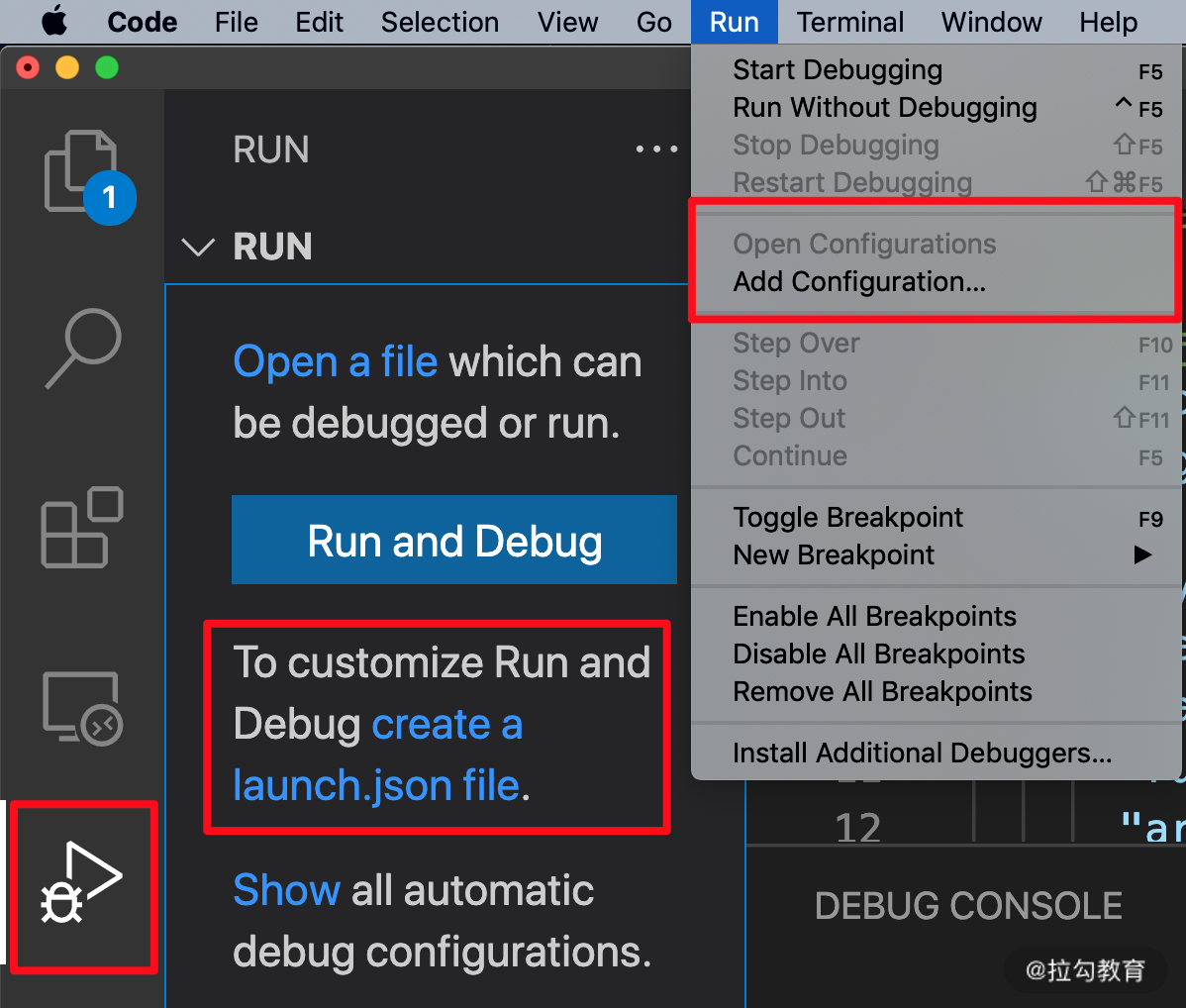Close the open Run menu

[734, 22]
